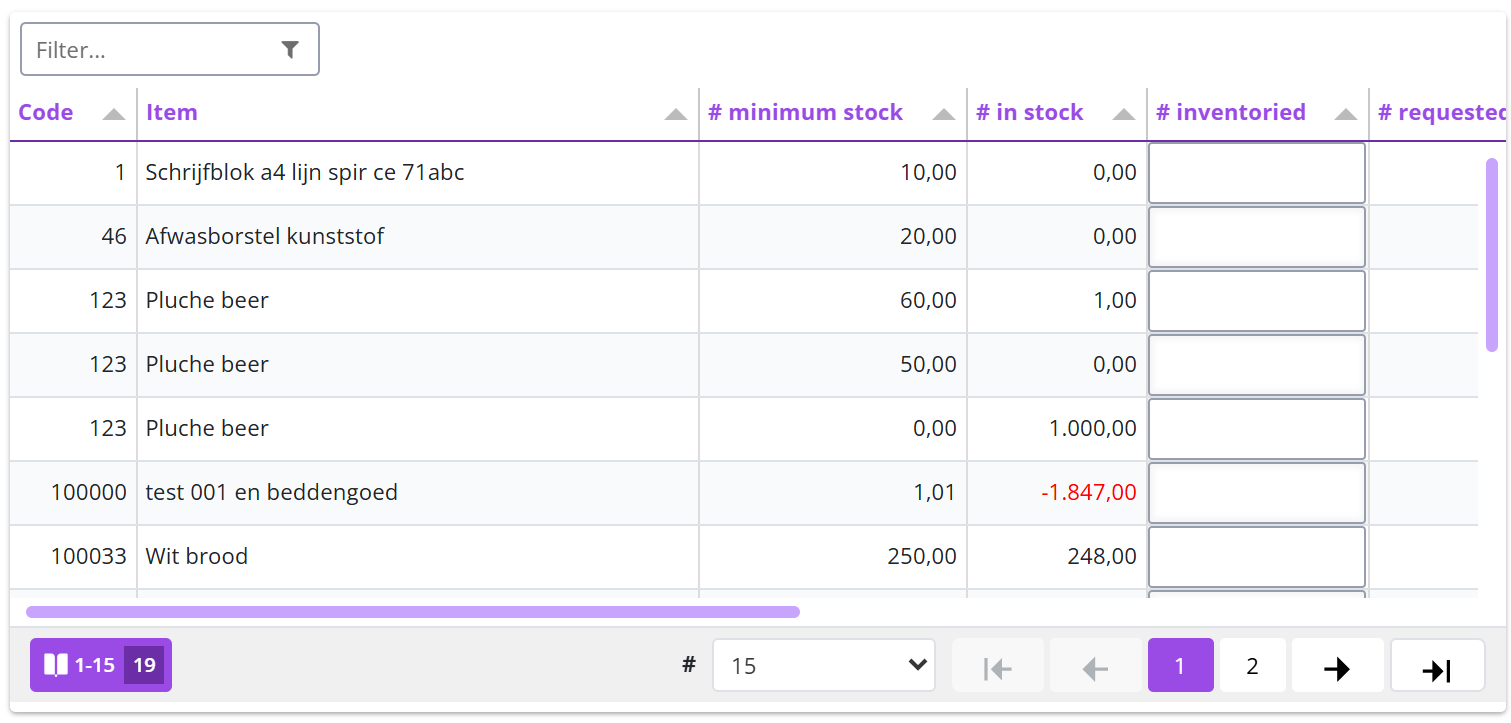Viewport: 1511px width, 723px height.
Task: Click the inventoried field for Schrijfblok row
Action: coord(1257,173)
